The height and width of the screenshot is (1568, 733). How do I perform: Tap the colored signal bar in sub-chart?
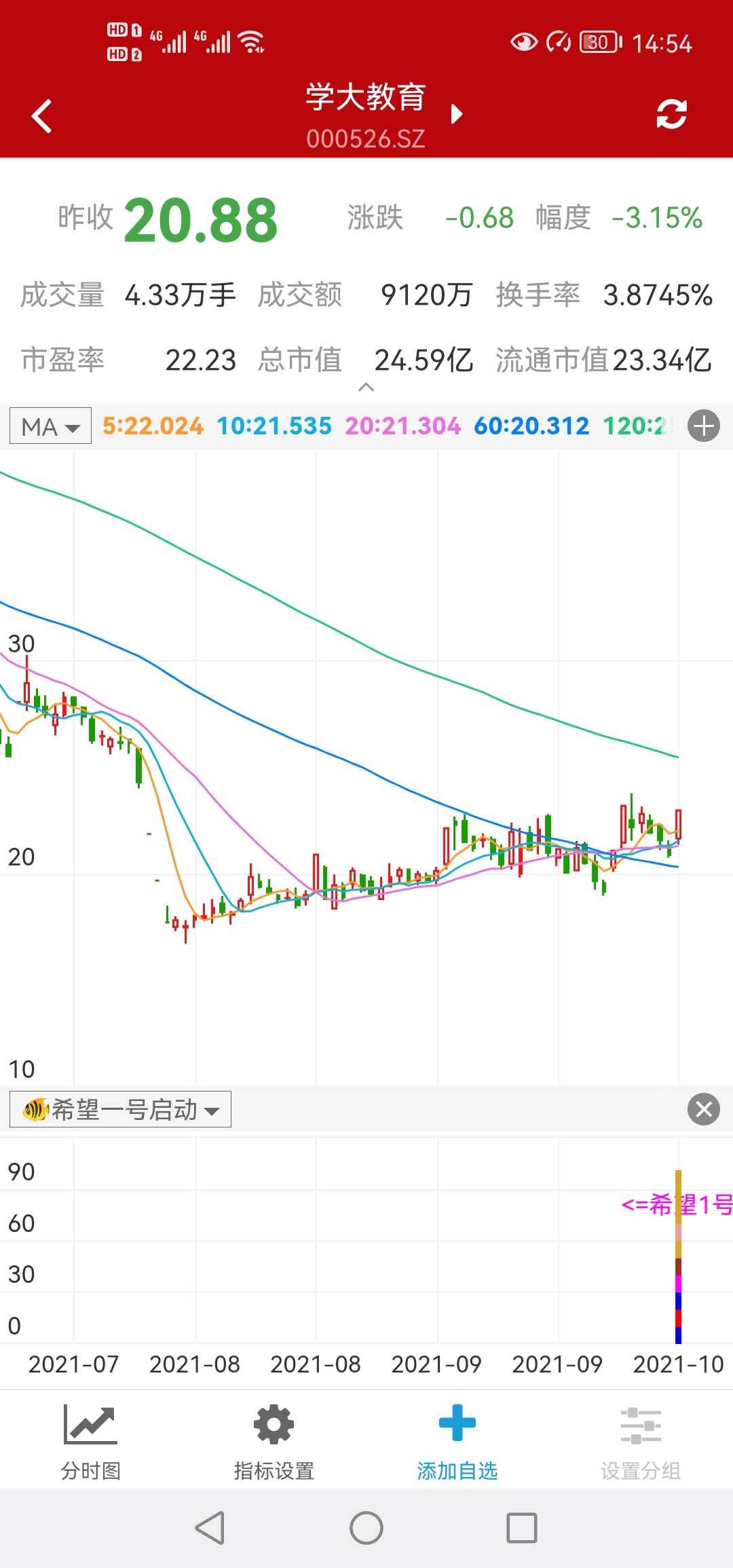[678, 1256]
